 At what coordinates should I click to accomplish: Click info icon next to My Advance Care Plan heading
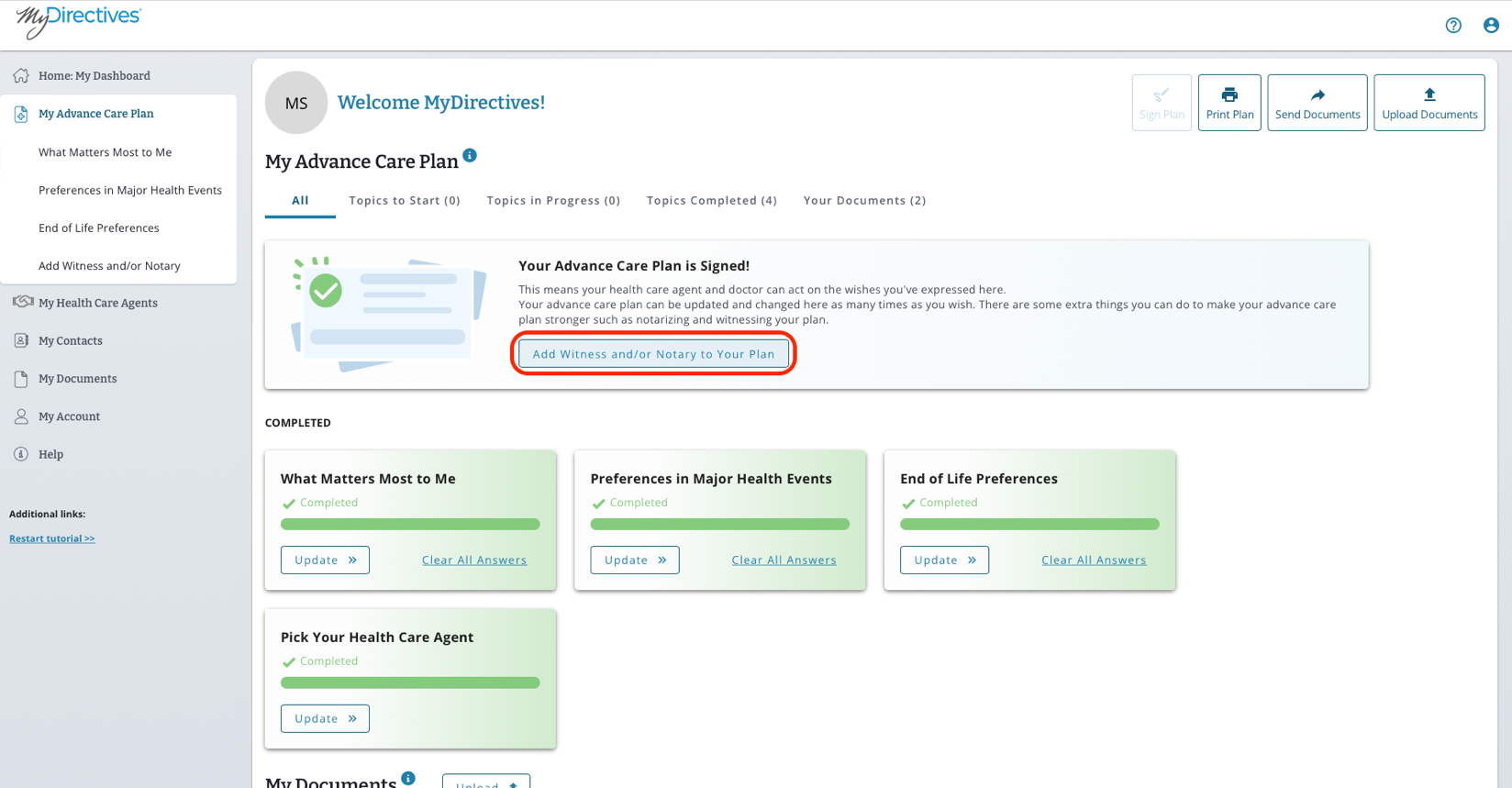pyautogui.click(x=470, y=155)
